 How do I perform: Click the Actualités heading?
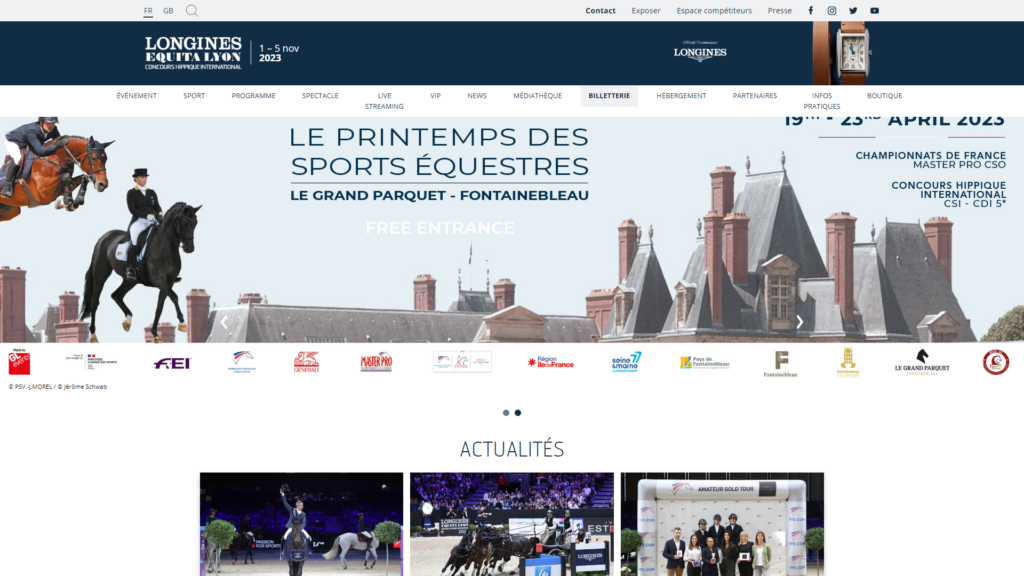[x=512, y=449]
